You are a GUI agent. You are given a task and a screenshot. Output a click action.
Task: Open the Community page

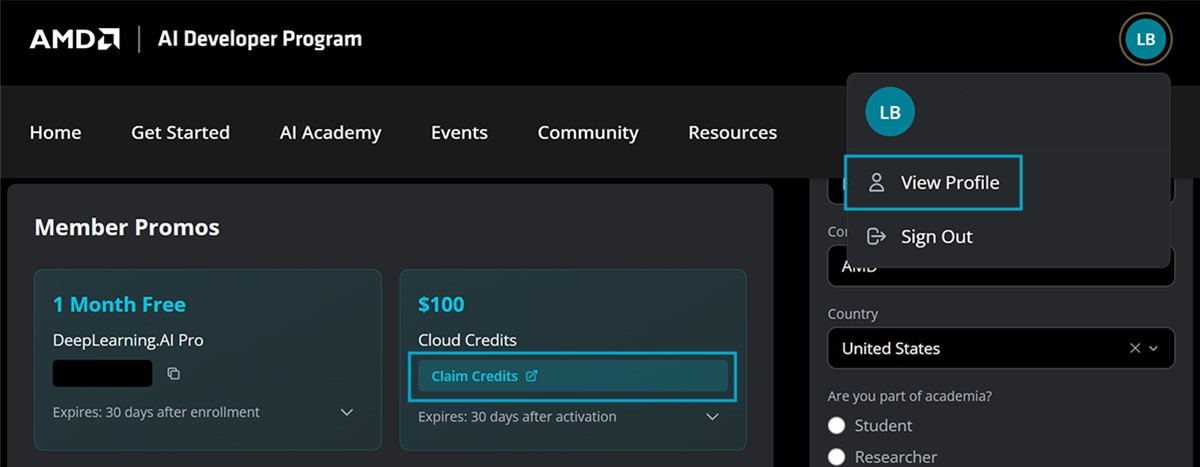tap(588, 132)
